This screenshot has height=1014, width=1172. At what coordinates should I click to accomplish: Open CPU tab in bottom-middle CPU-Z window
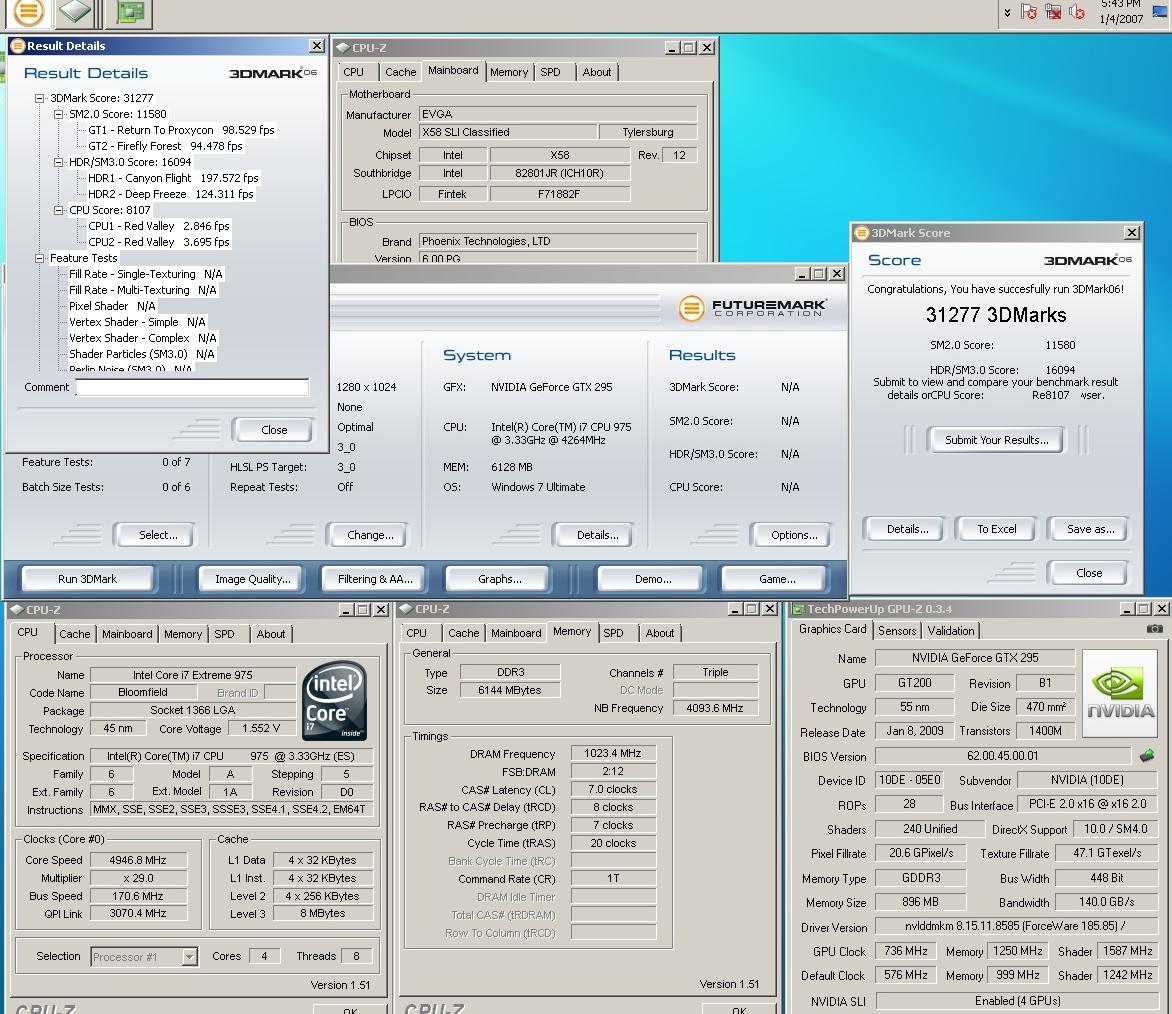click(416, 633)
